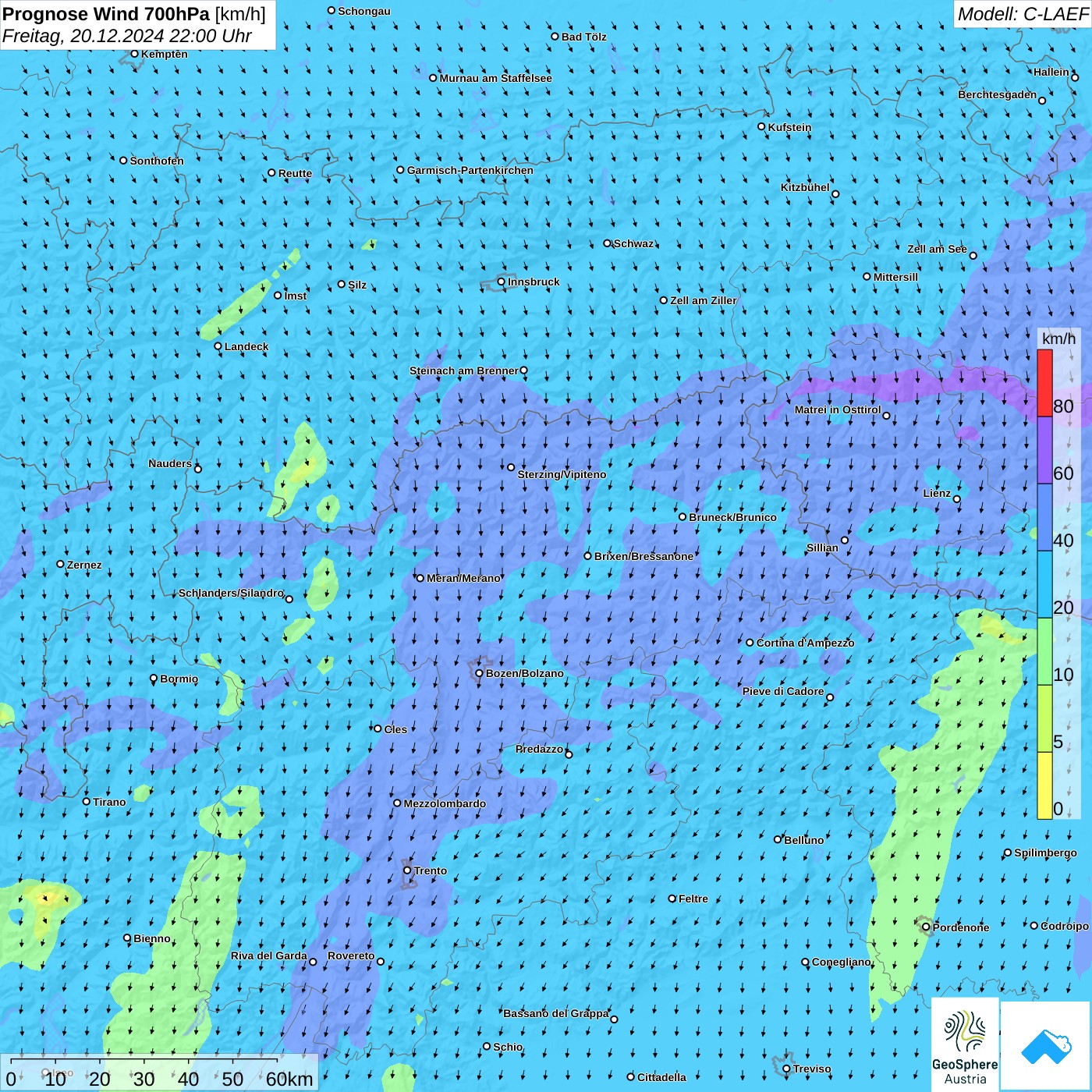Viewport: 1092px width, 1092px height.
Task: Select the Kempten city label
Action: (x=164, y=54)
